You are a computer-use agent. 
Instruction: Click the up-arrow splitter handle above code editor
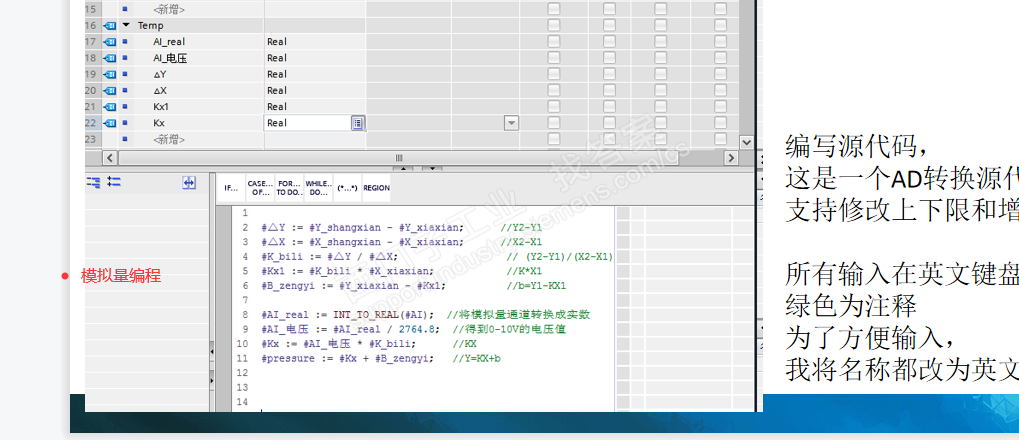pos(402,168)
